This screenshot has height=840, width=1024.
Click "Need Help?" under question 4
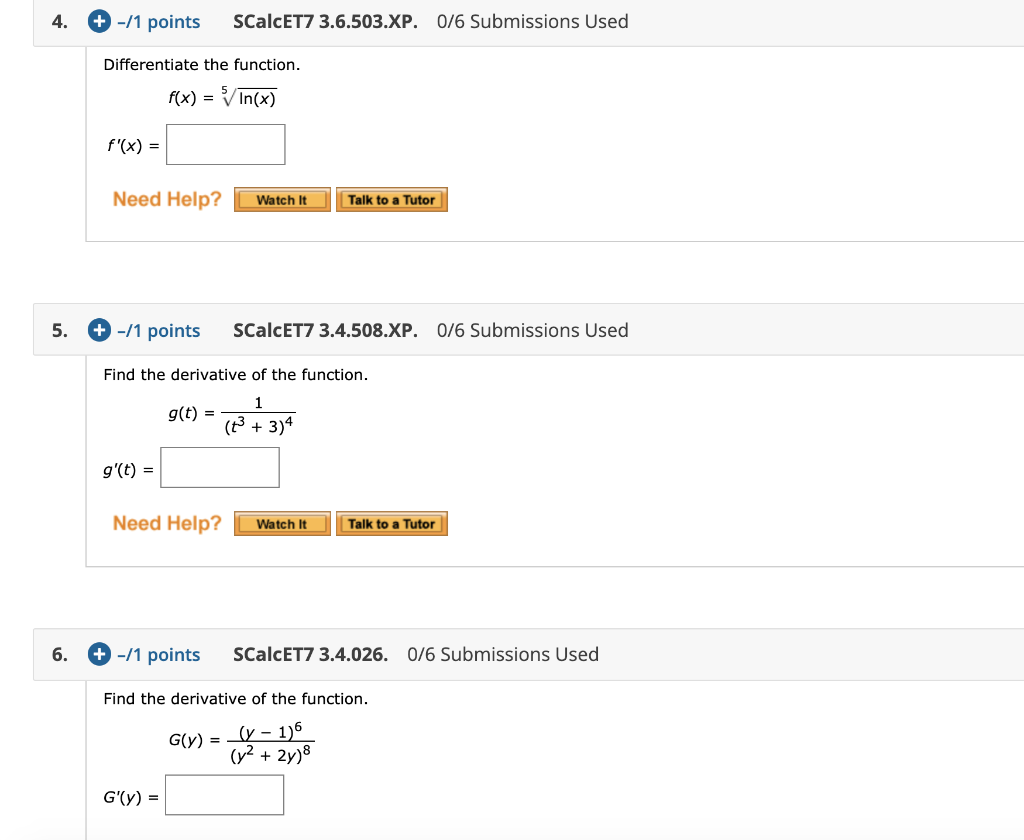point(166,199)
